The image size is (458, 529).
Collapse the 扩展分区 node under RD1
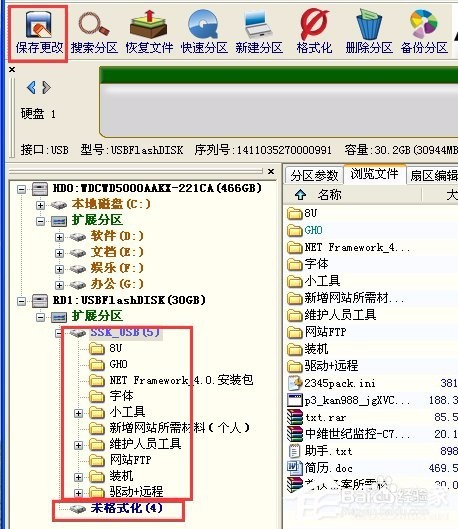click(x=40, y=317)
